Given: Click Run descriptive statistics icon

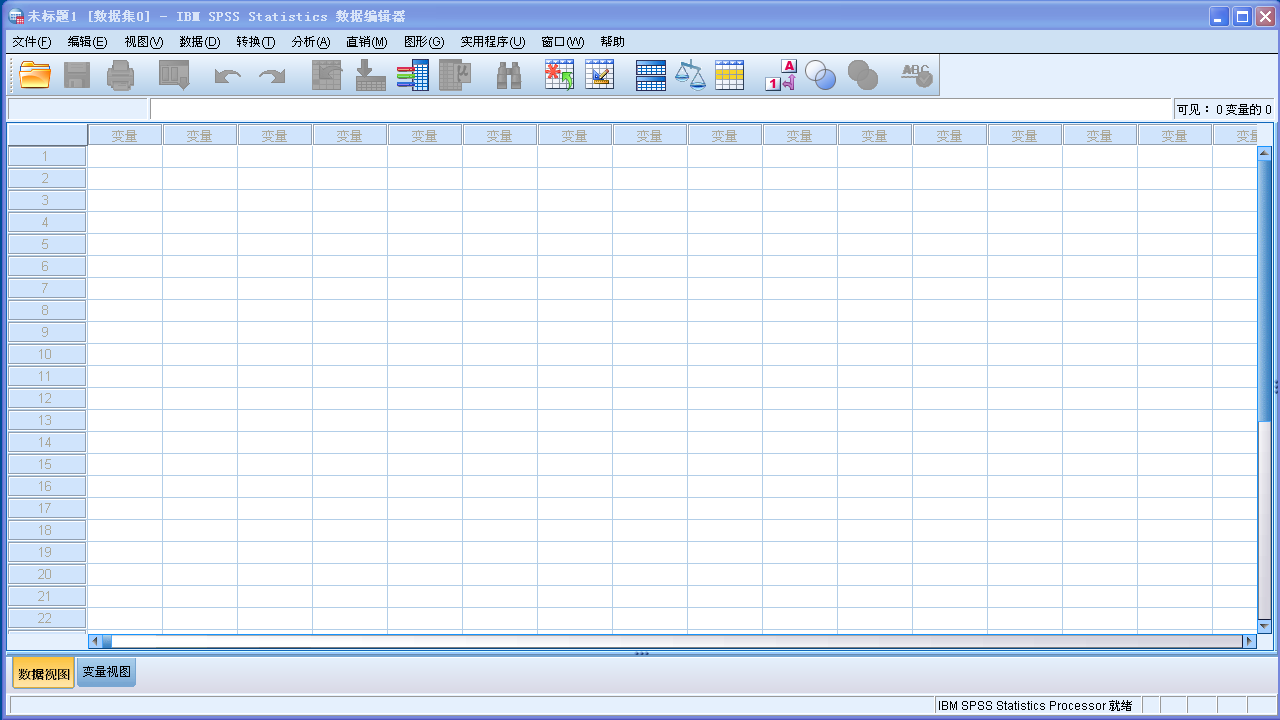Looking at the screenshot, I should [456, 75].
